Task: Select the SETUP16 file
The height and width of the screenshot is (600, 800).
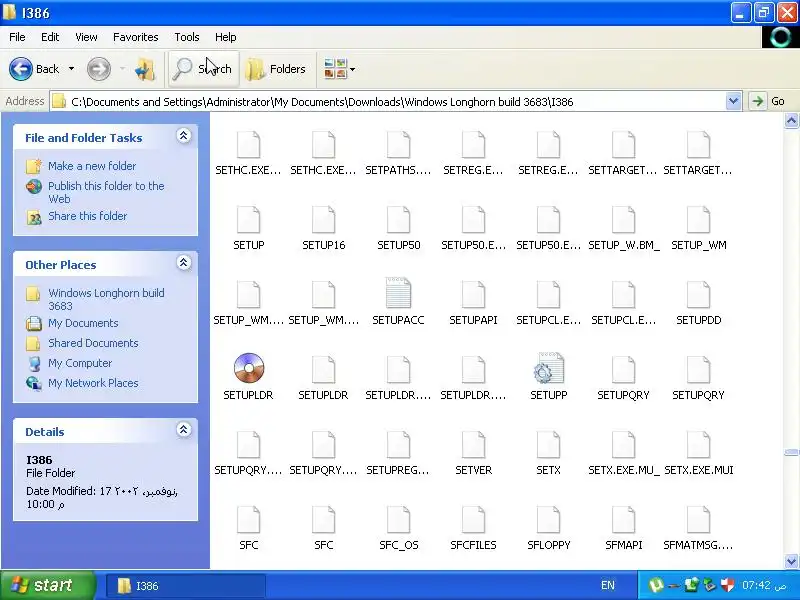Action: (x=323, y=226)
